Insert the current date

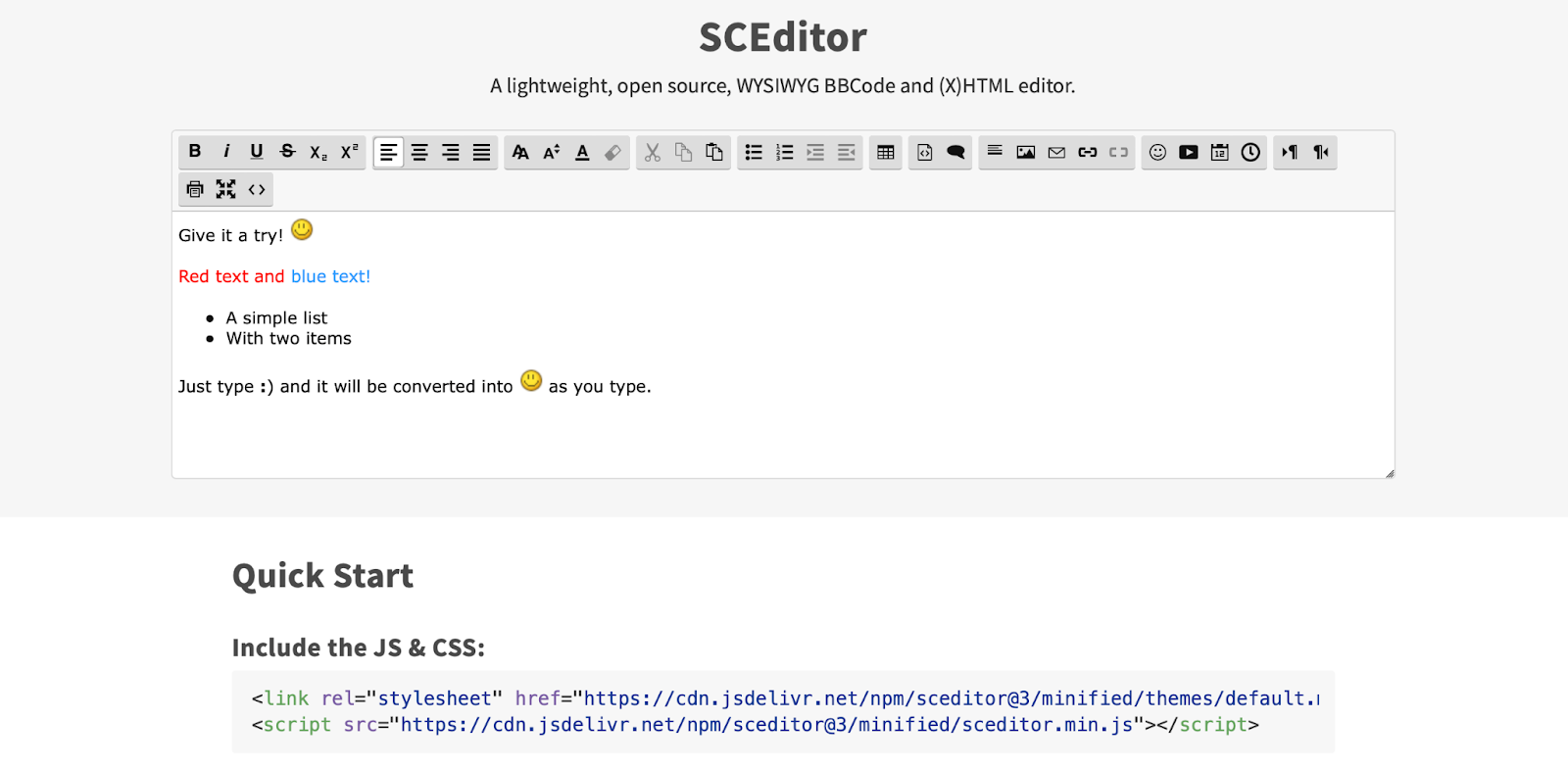1220,152
